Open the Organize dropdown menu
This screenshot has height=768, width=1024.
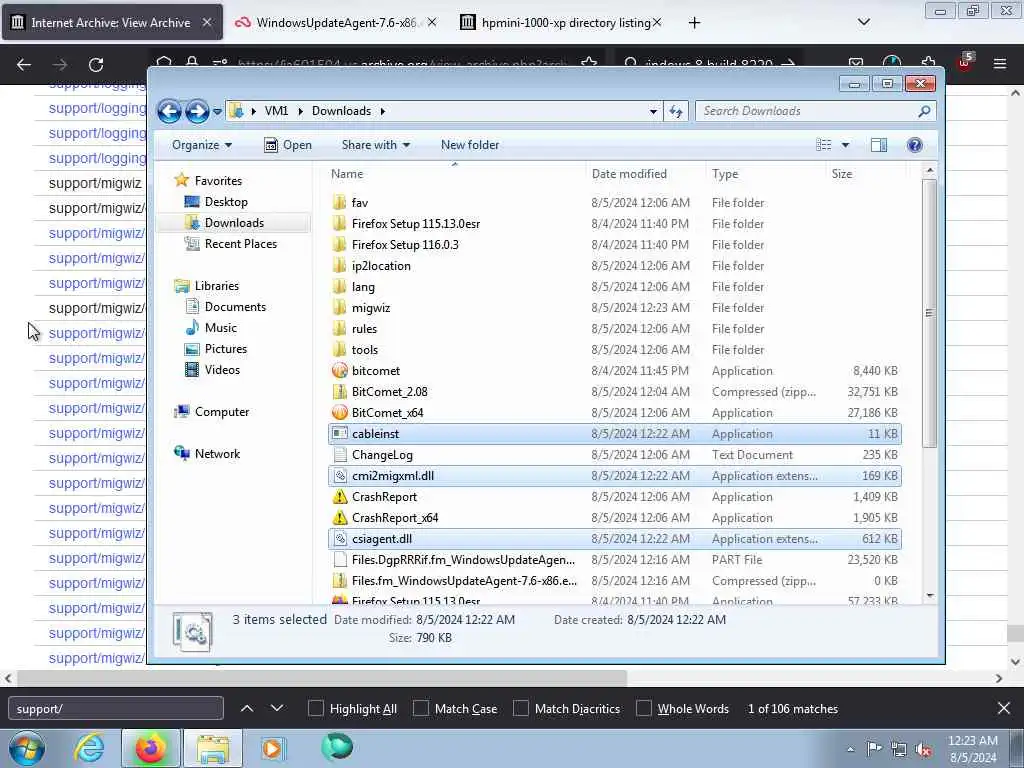[201, 145]
